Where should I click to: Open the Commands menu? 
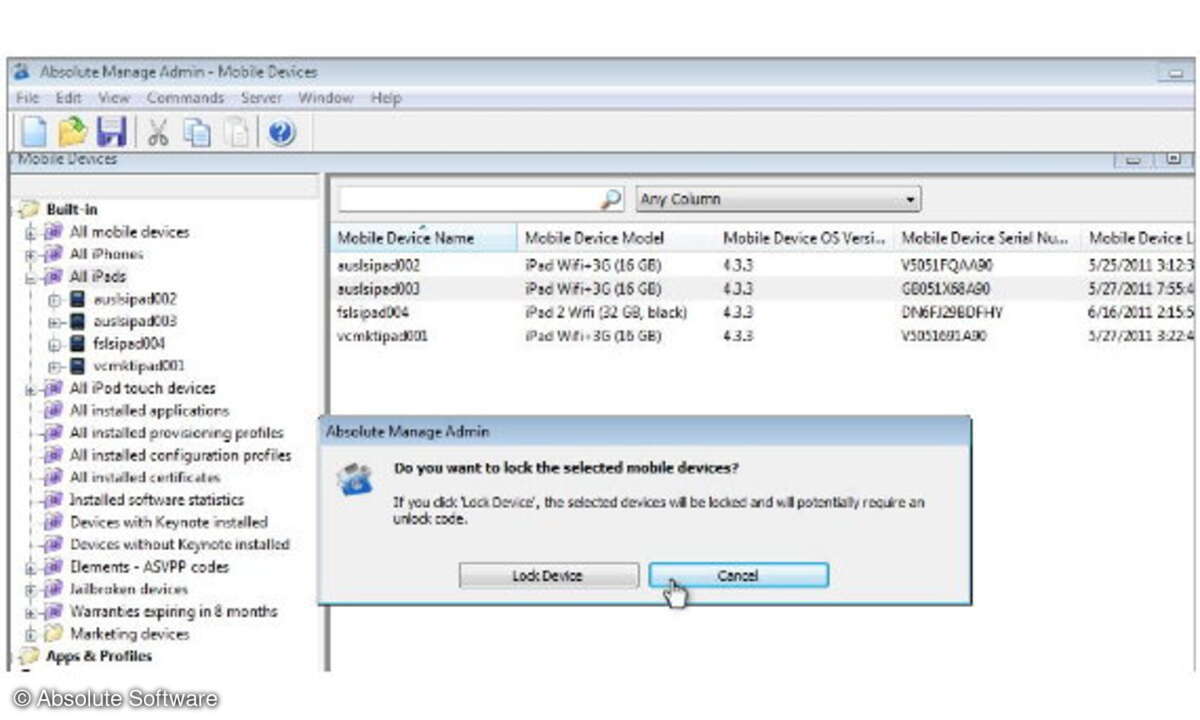(185, 98)
